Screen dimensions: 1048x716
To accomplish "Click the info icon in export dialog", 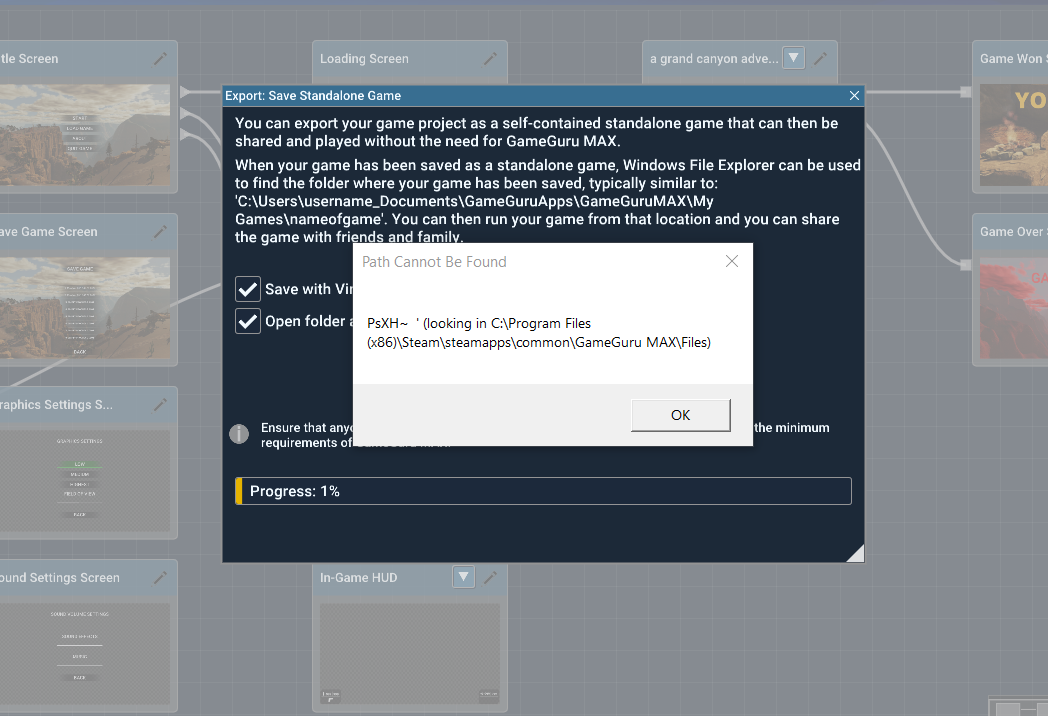I will coord(239,434).
